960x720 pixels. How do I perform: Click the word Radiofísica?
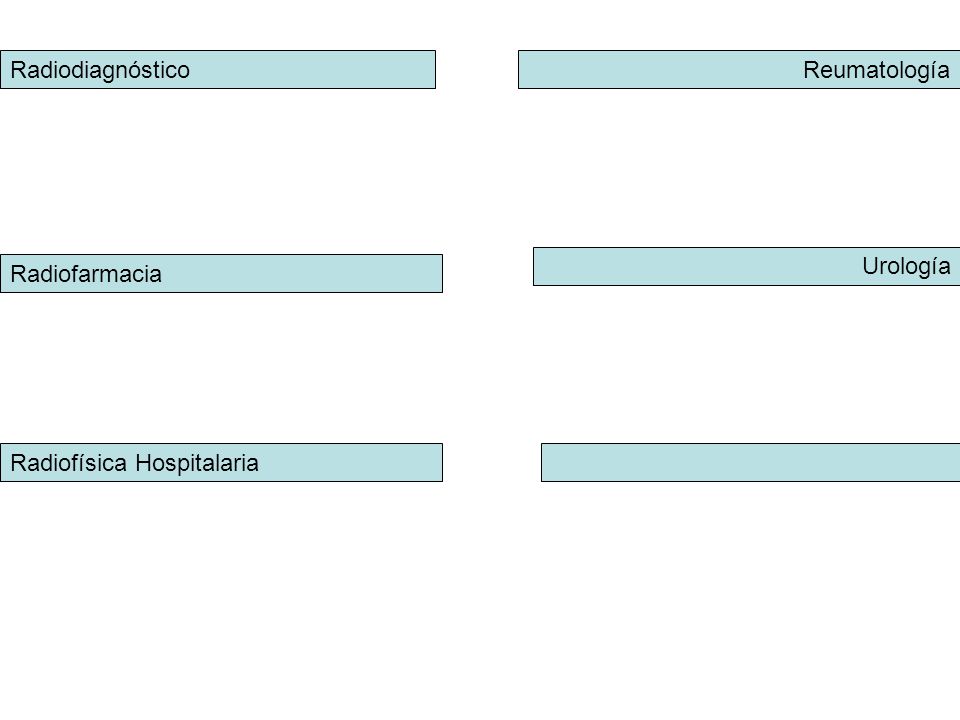(x=69, y=463)
